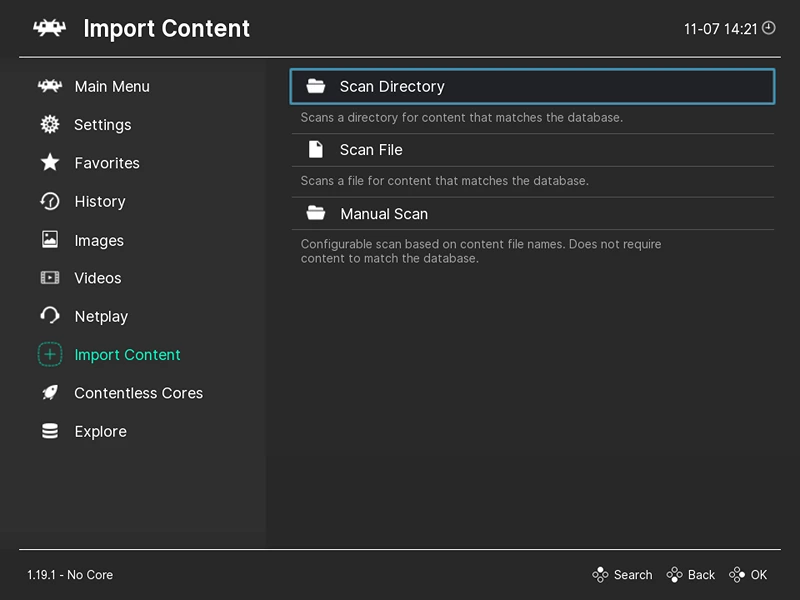This screenshot has width=800, height=600.
Task: Click the Contentless Cores rocket icon
Action: click(49, 392)
